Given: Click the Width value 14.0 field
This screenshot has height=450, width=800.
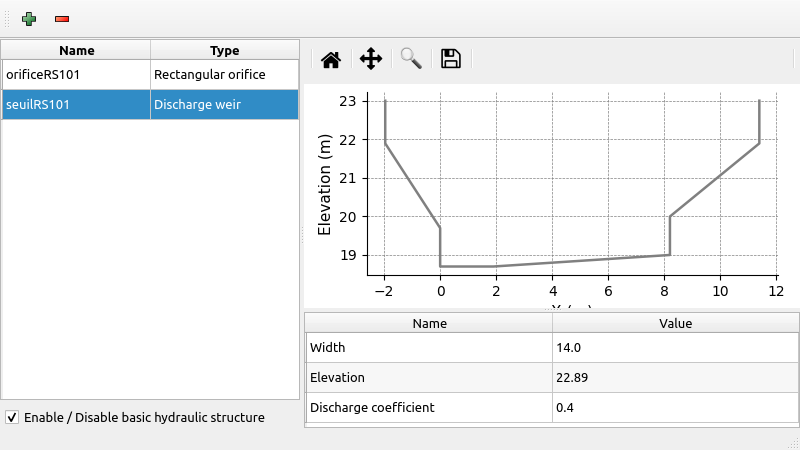Looking at the screenshot, I should pos(675,347).
